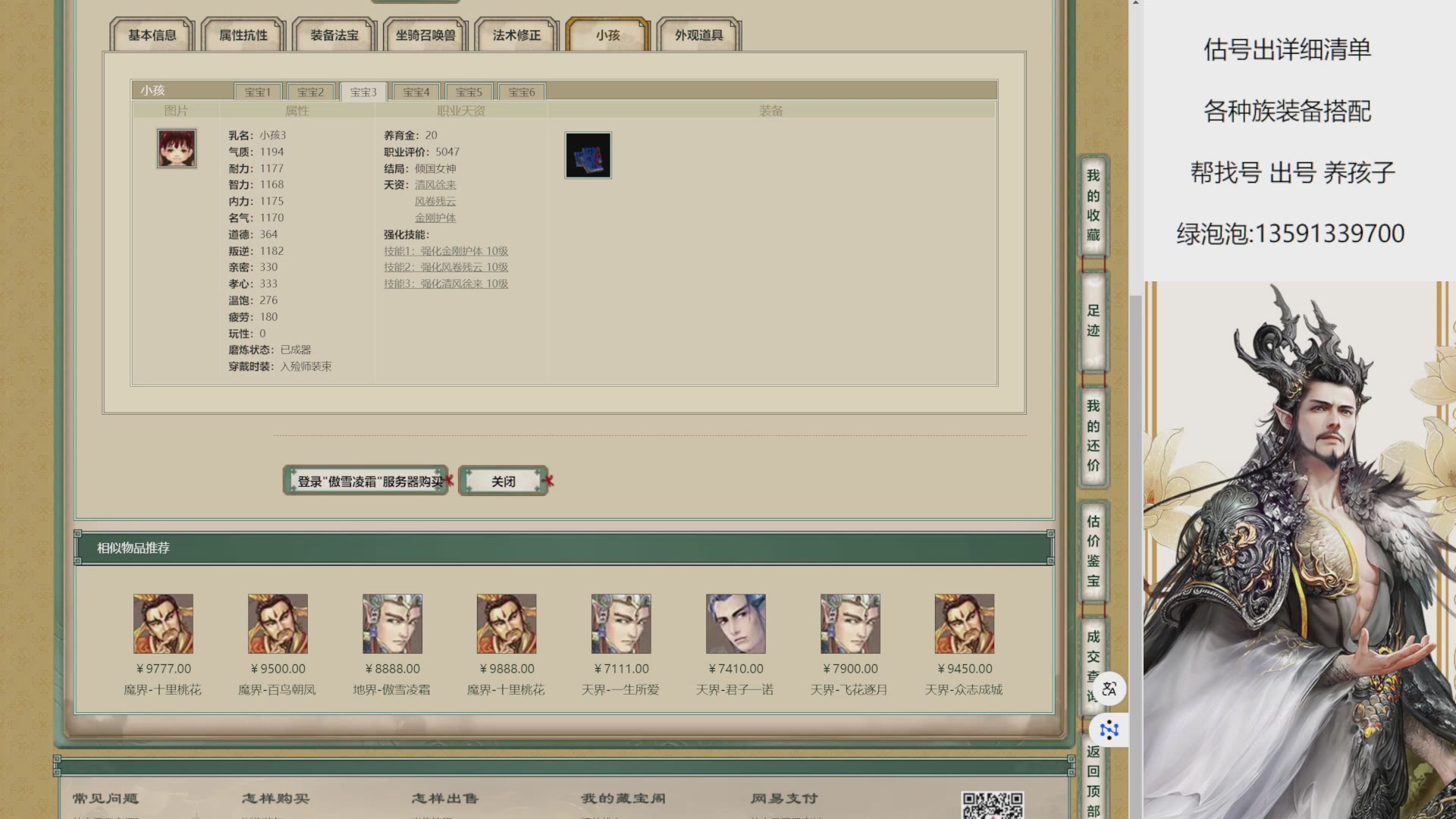
Task: Select the 小孩 main tab
Action: [607, 35]
